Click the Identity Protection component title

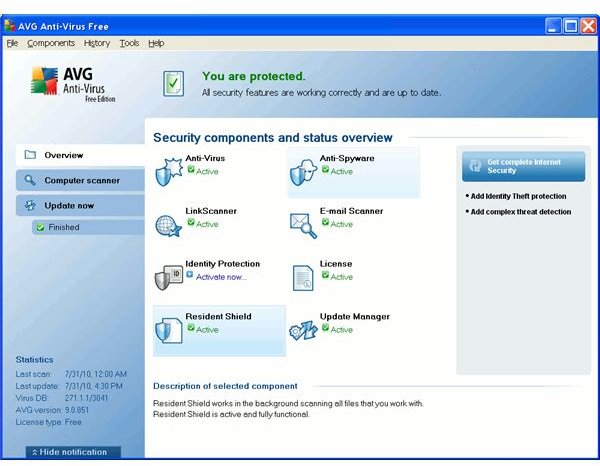222,264
